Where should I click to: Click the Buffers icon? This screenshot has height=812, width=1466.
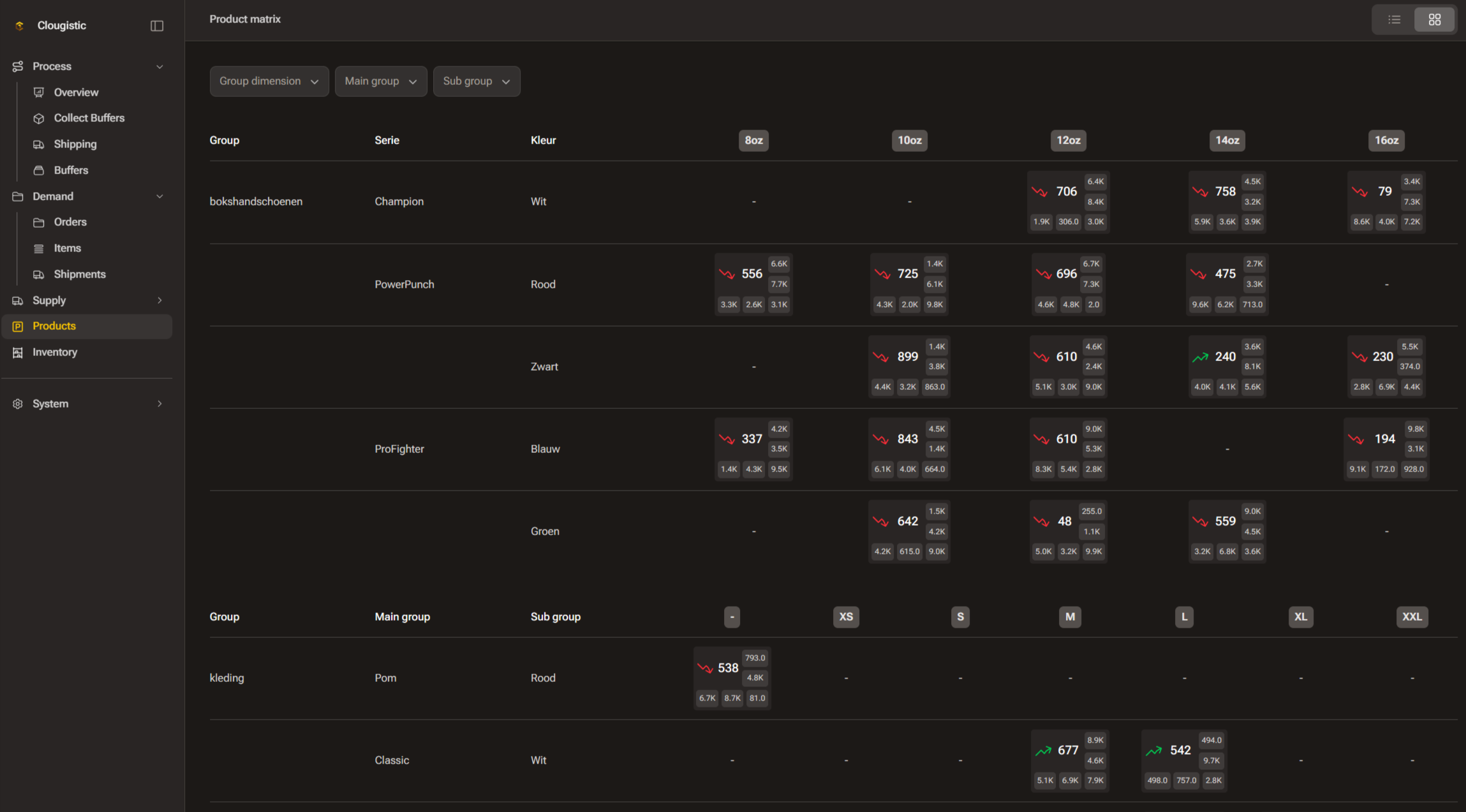pos(39,170)
